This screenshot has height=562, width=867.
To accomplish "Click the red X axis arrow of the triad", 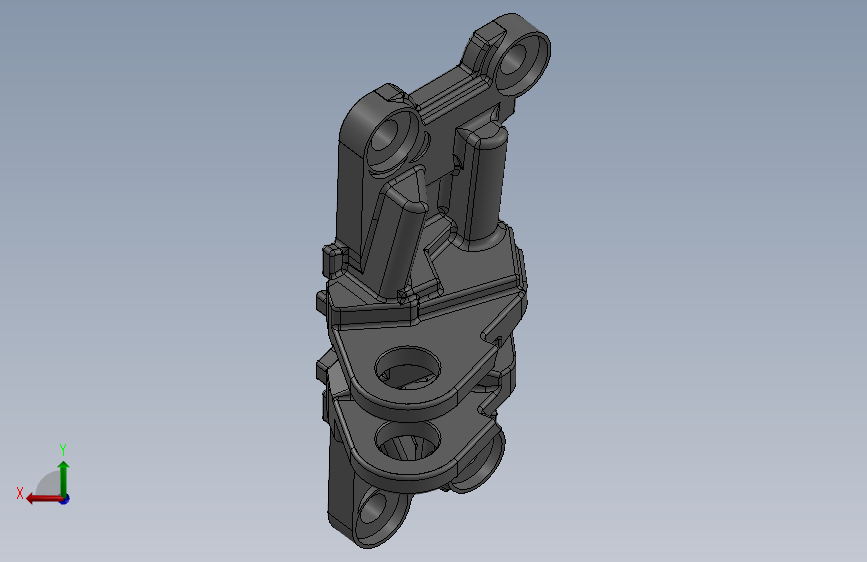I will (x=44, y=499).
